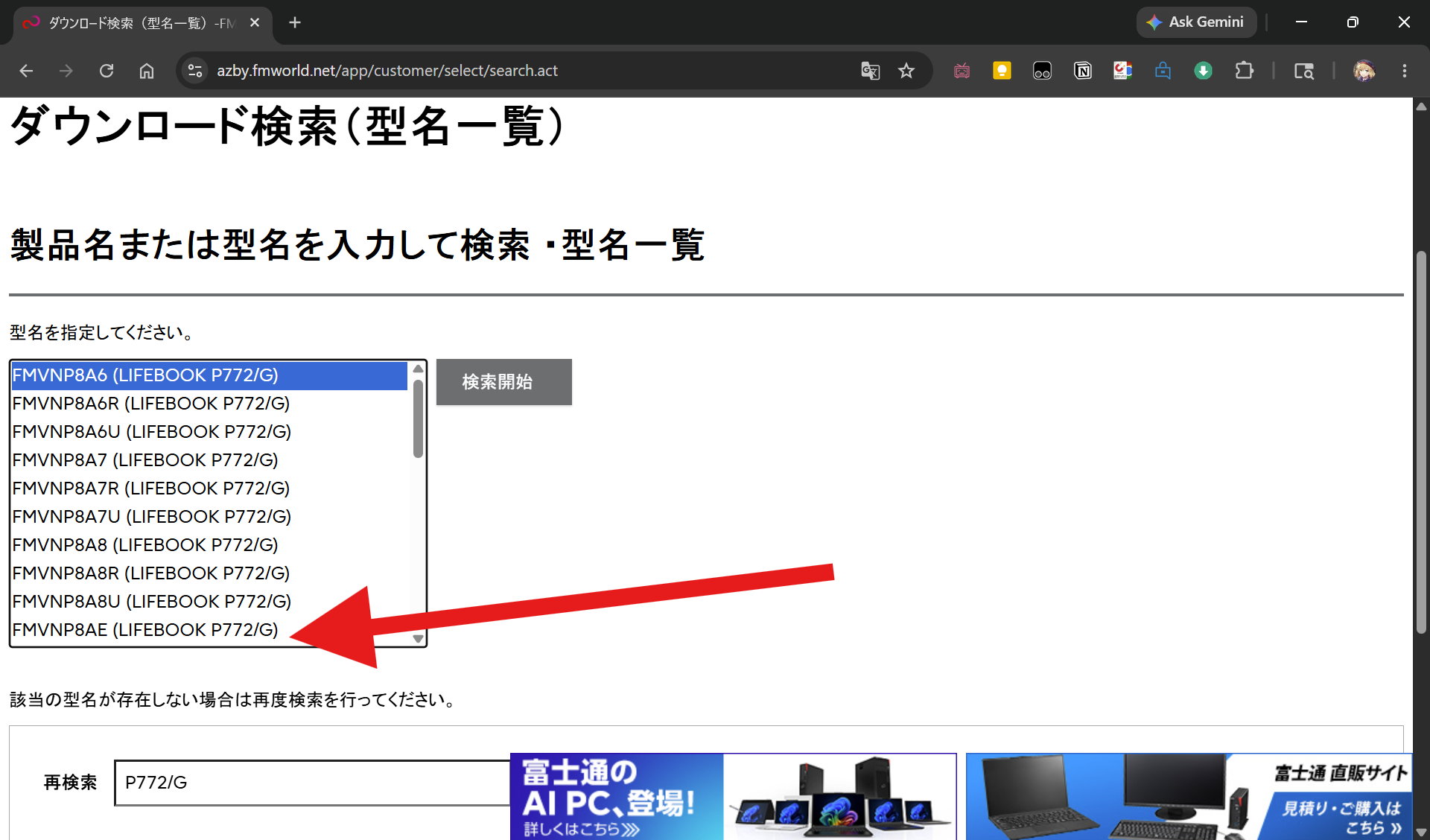
Task: Click page scrollbar up arrow
Action: coord(1421,106)
